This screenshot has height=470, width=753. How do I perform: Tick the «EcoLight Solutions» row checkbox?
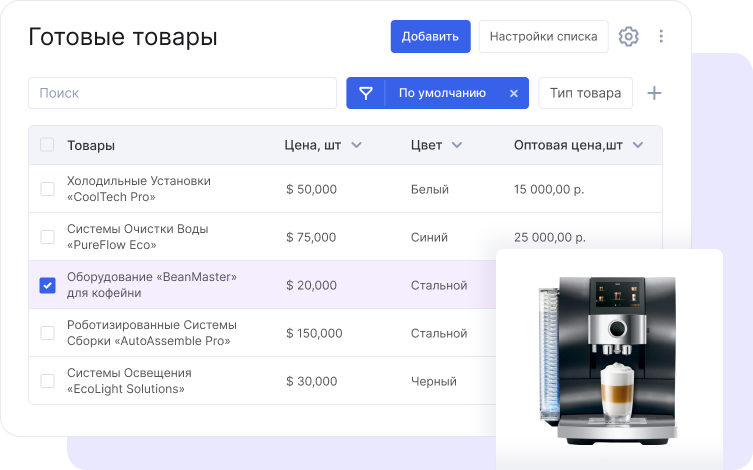tap(47, 381)
